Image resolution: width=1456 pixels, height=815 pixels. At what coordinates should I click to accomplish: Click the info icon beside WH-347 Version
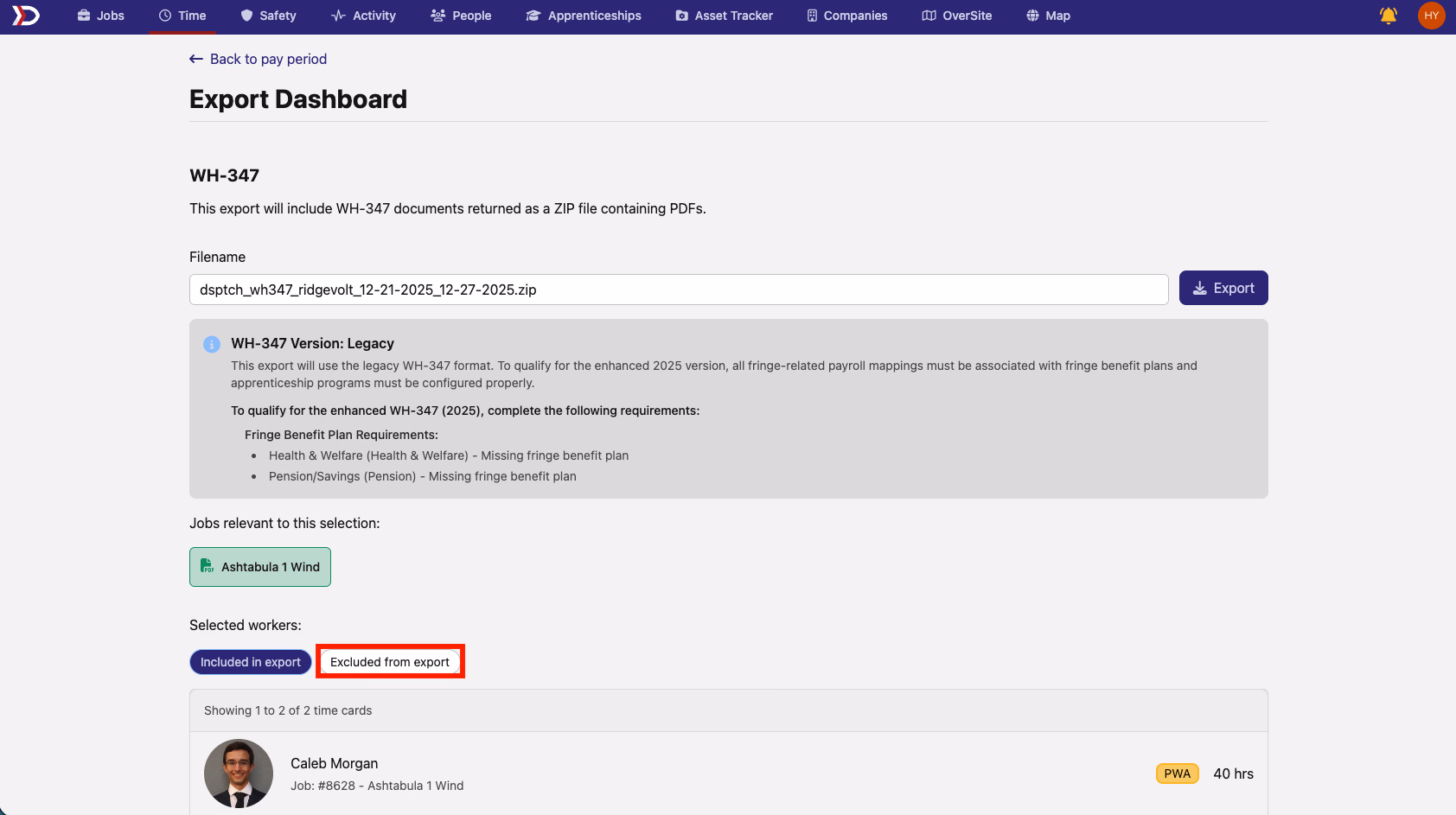pyautogui.click(x=212, y=344)
